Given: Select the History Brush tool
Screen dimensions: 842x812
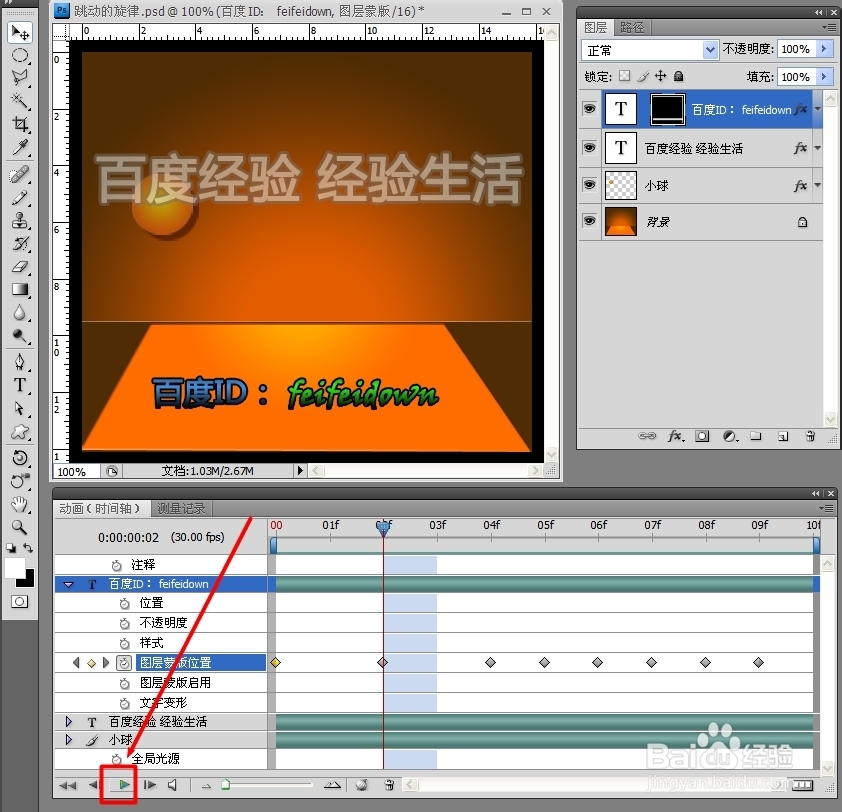Looking at the screenshot, I should click(20, 244).
